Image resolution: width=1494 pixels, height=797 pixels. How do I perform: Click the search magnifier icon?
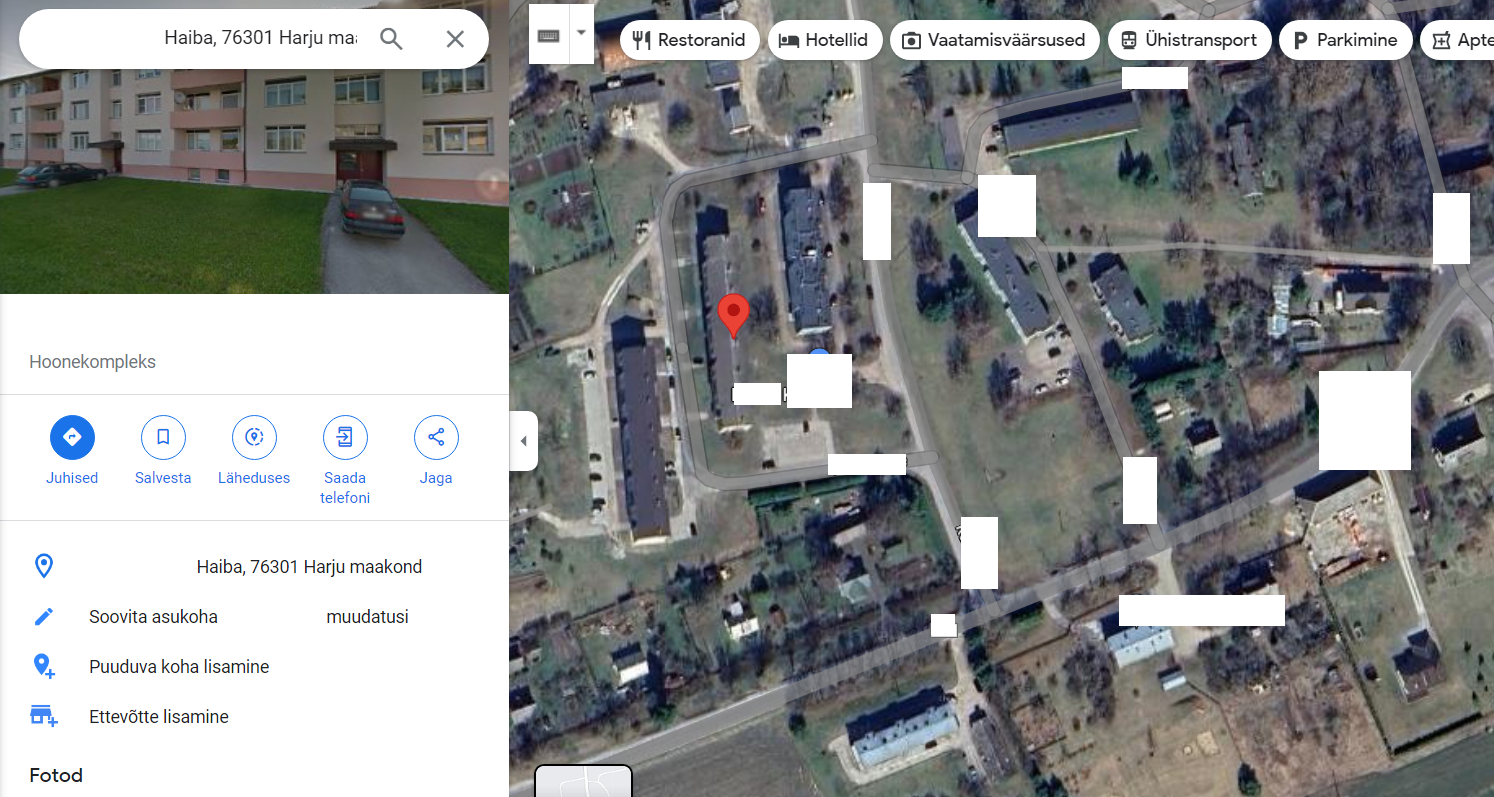[391, 39]
